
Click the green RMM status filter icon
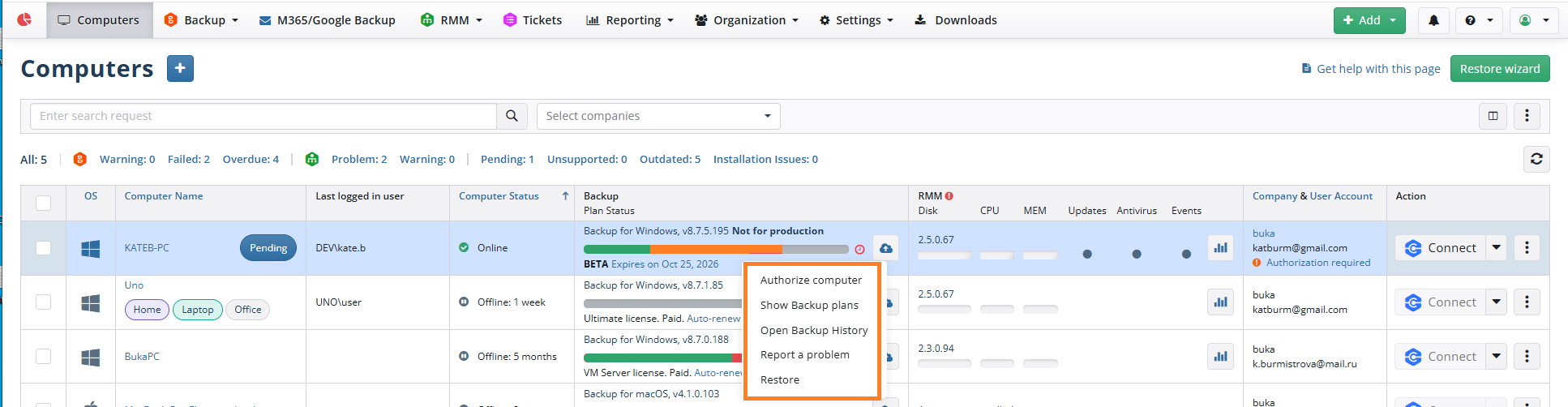pyautogui.click(x=312, y=159)
